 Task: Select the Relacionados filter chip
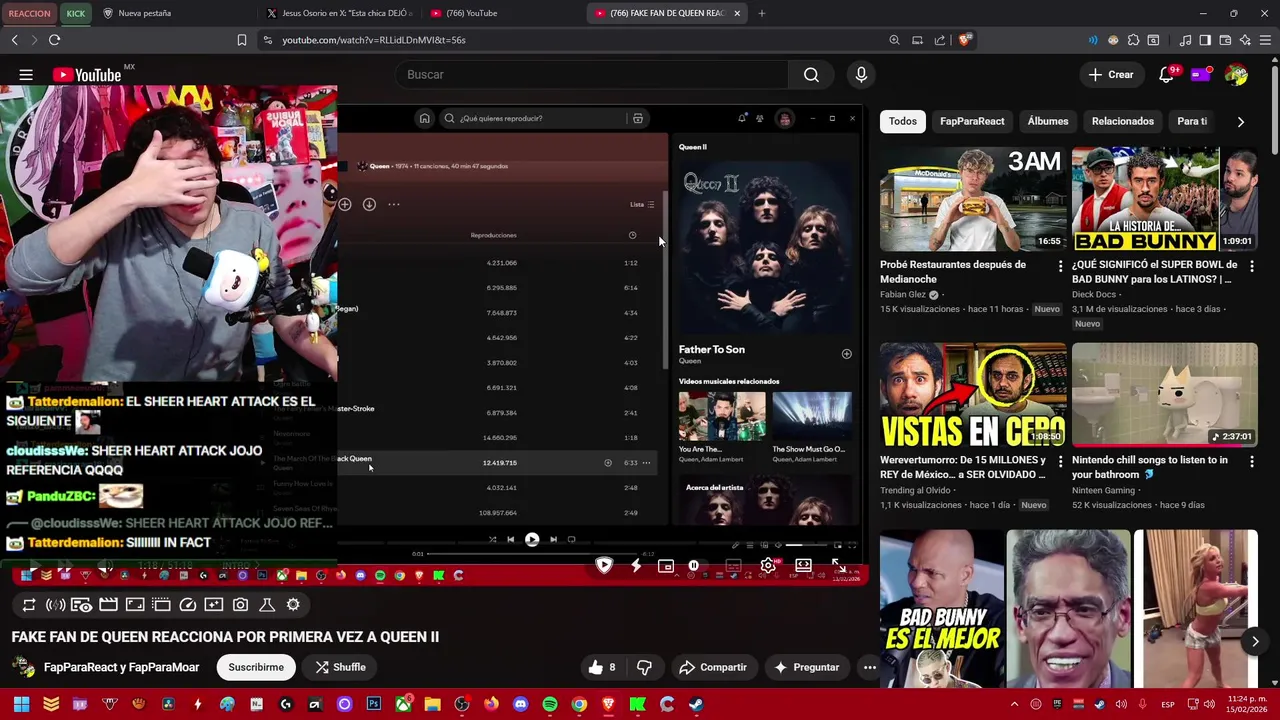pyautogui.click(x=1123, y=121)
